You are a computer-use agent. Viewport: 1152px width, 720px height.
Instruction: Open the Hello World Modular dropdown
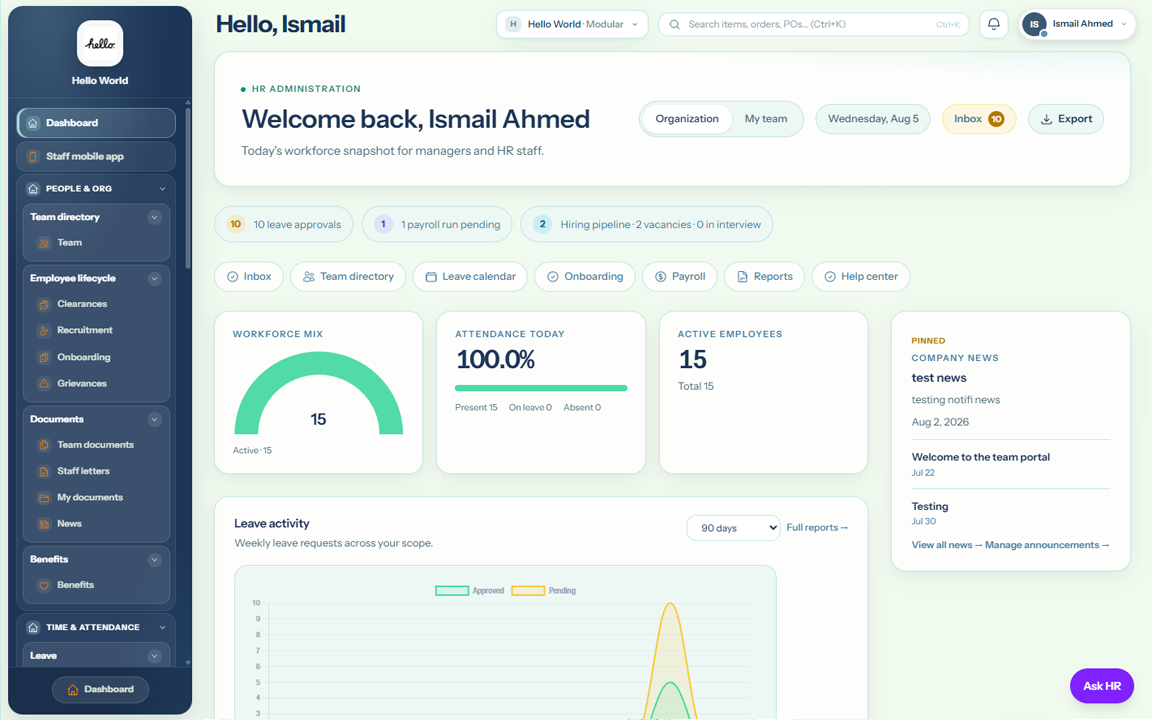click(x=572, y=24)
